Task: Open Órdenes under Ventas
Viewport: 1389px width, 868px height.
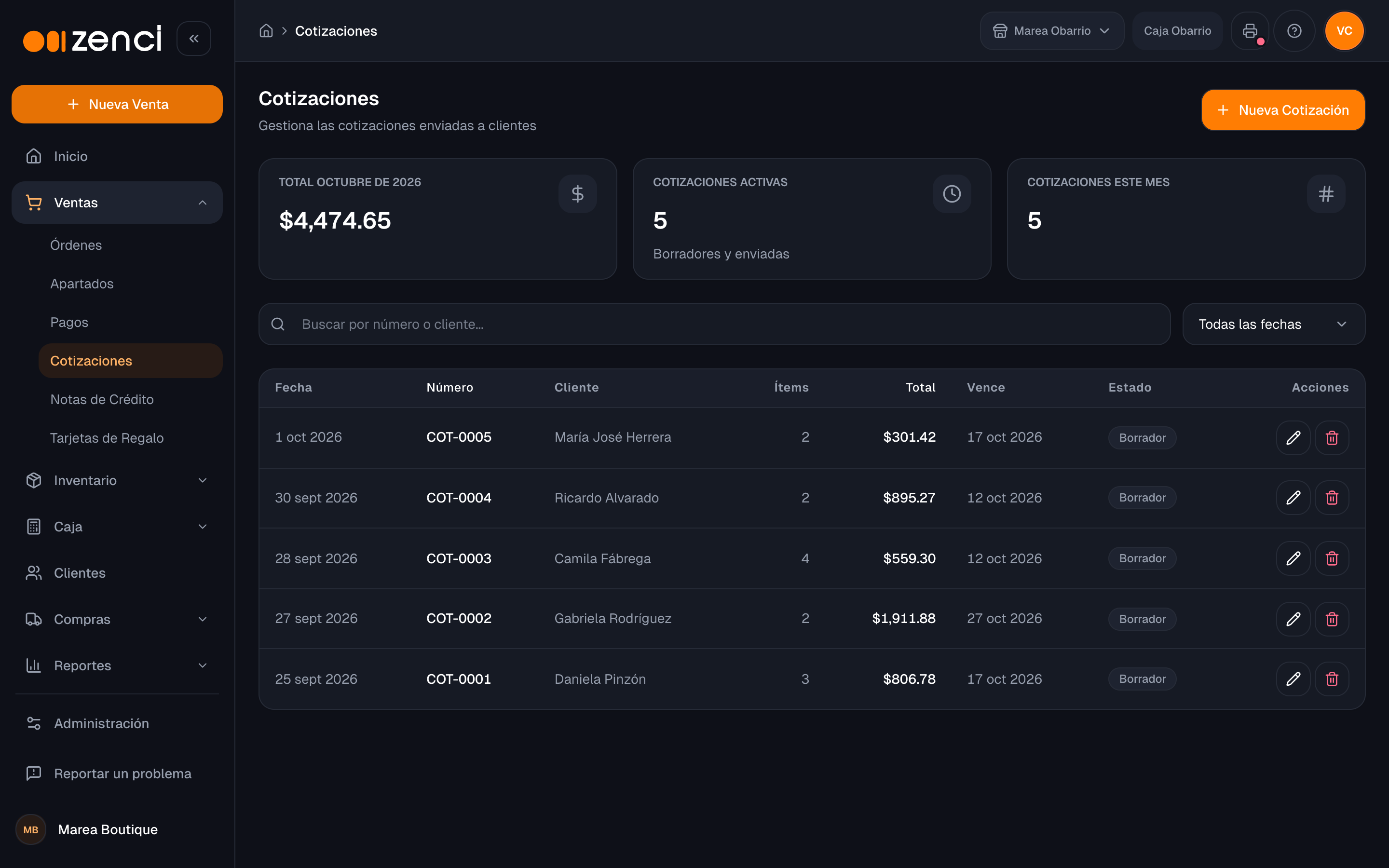Action: [x=130, y=245]
